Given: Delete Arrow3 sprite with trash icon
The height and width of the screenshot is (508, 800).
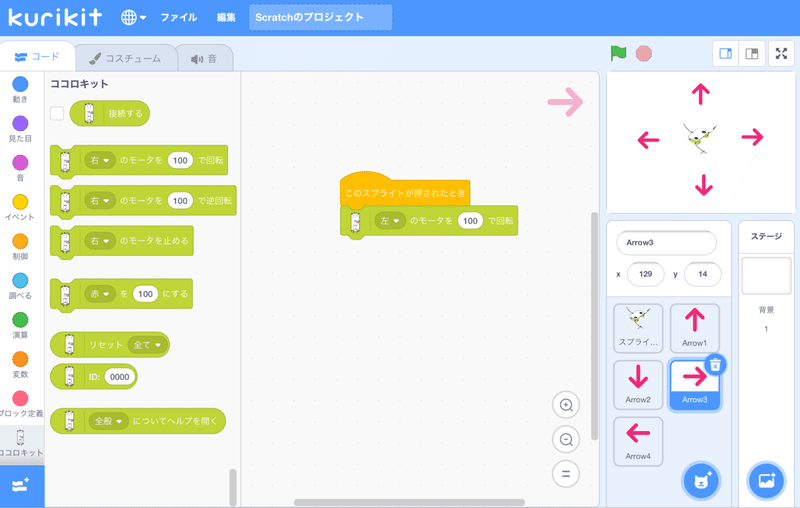Looking at the screenshot, I should [x=715, y=365].
